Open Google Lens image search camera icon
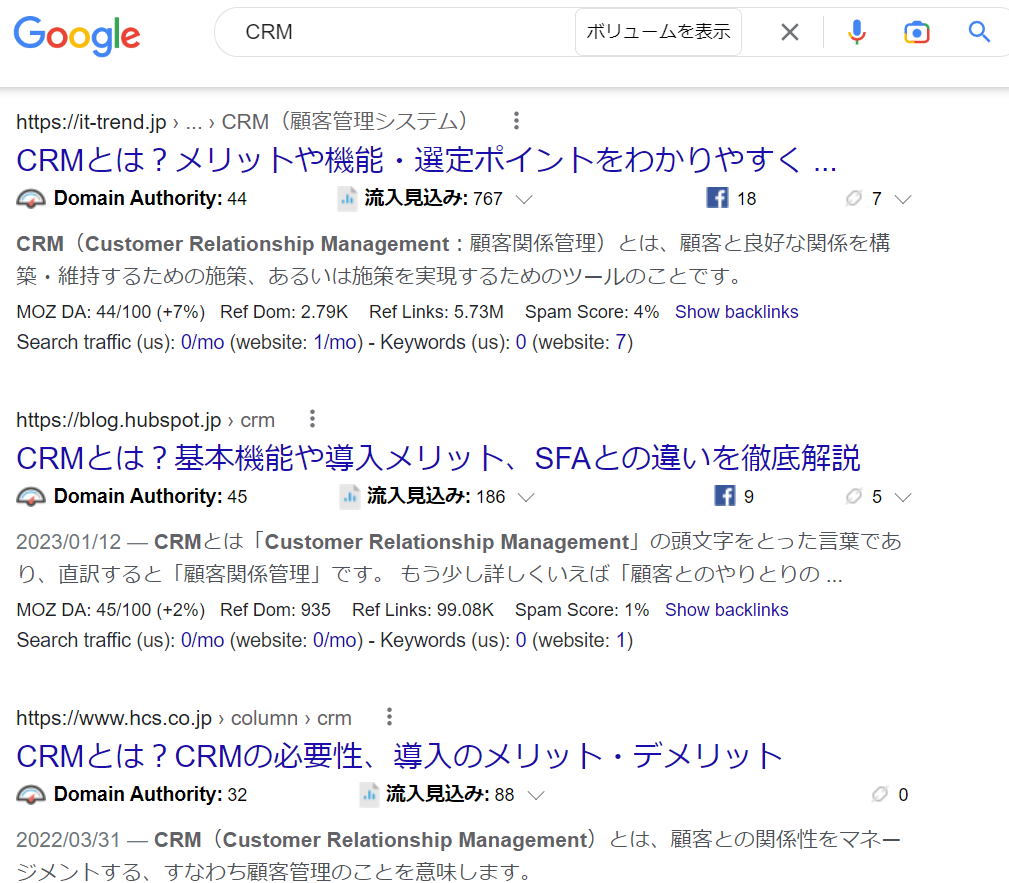Viewport: 1009px width, 883px height. 916,33
